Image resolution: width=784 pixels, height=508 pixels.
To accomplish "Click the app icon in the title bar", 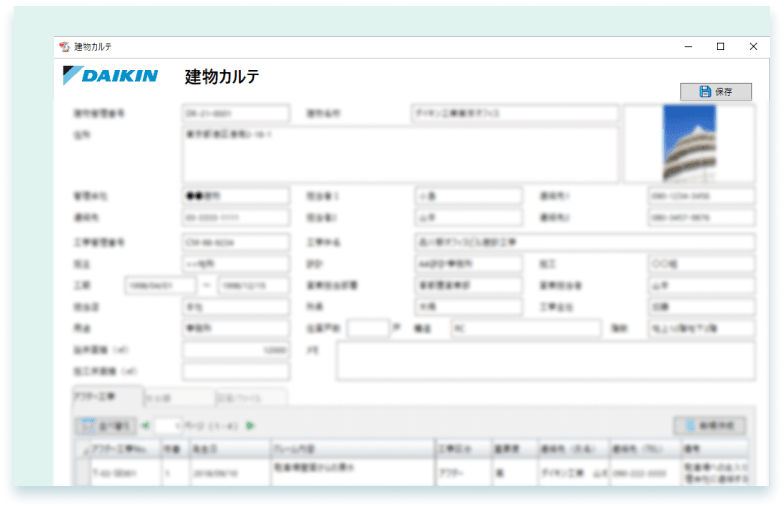I will tap(65, 47).
